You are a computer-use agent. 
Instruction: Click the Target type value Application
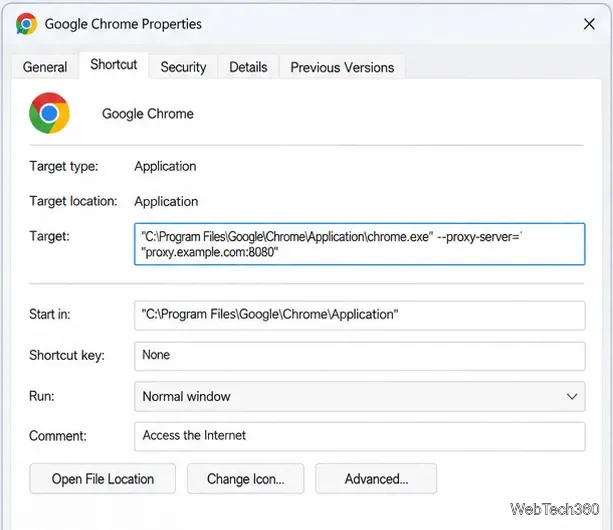click(165, 167)
